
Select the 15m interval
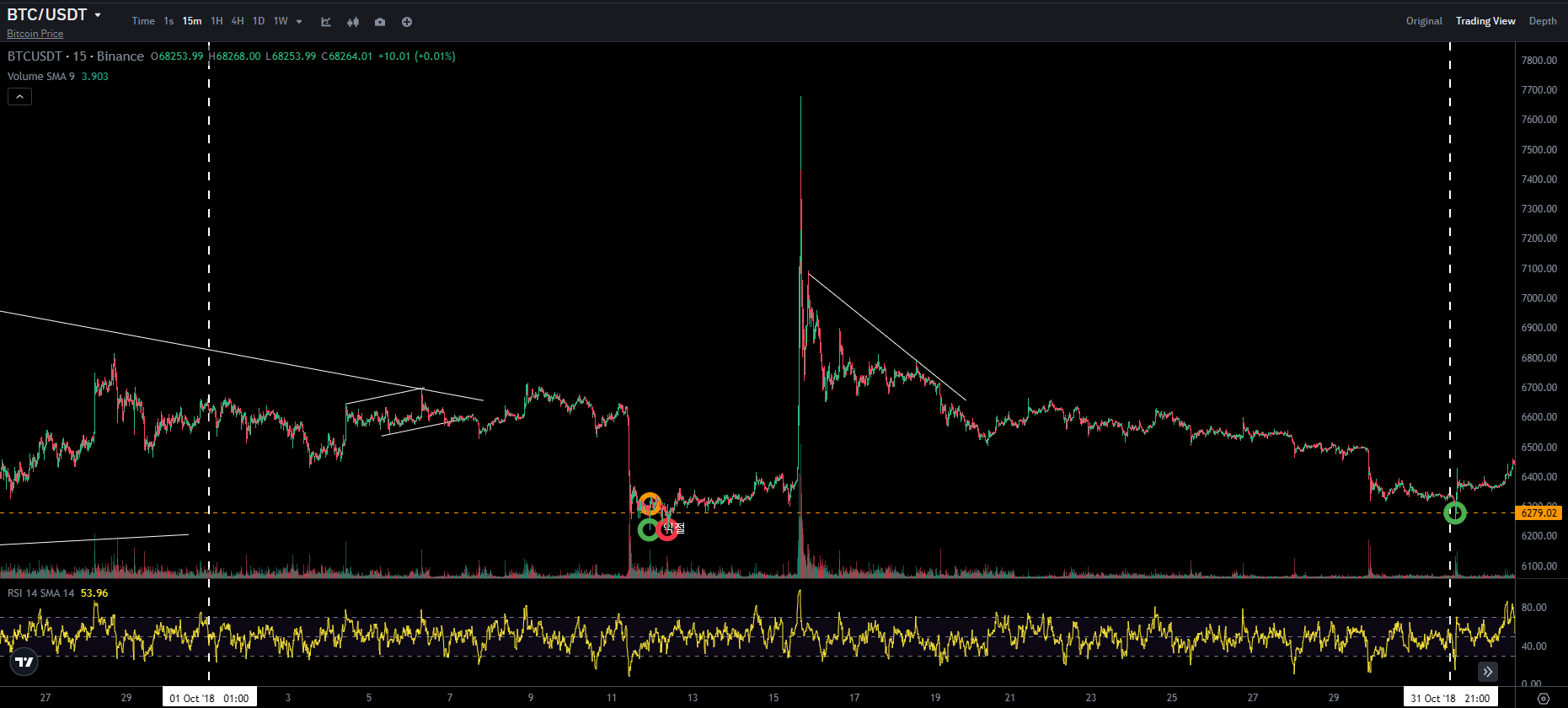192,21
